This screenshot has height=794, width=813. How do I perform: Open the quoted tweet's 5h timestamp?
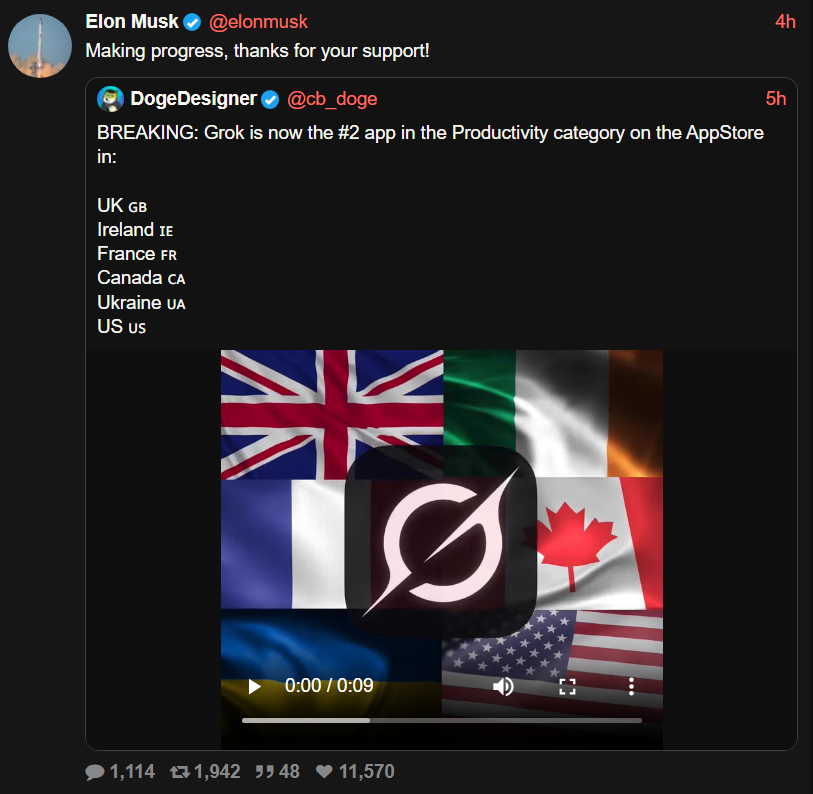(x=776, y=99)
